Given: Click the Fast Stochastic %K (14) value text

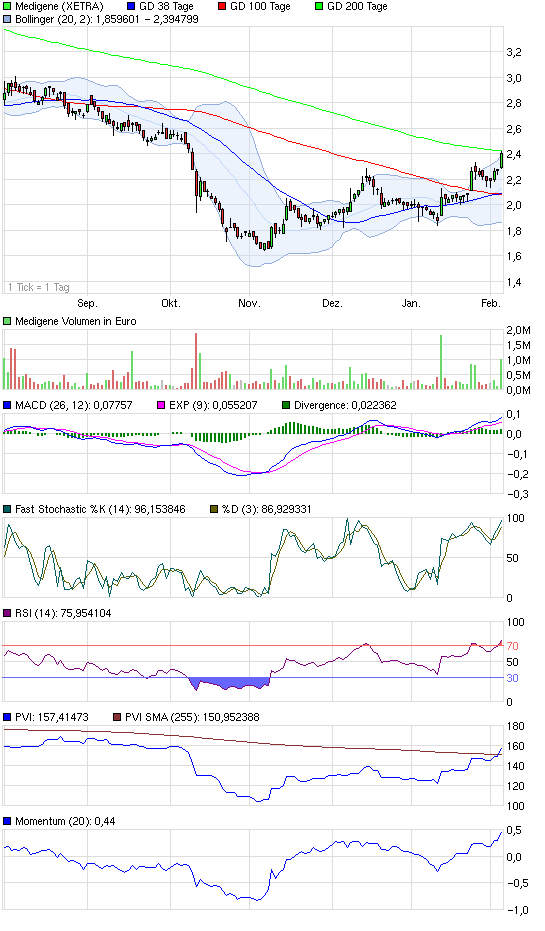Looking at the screenshot, I should point(100,509).
